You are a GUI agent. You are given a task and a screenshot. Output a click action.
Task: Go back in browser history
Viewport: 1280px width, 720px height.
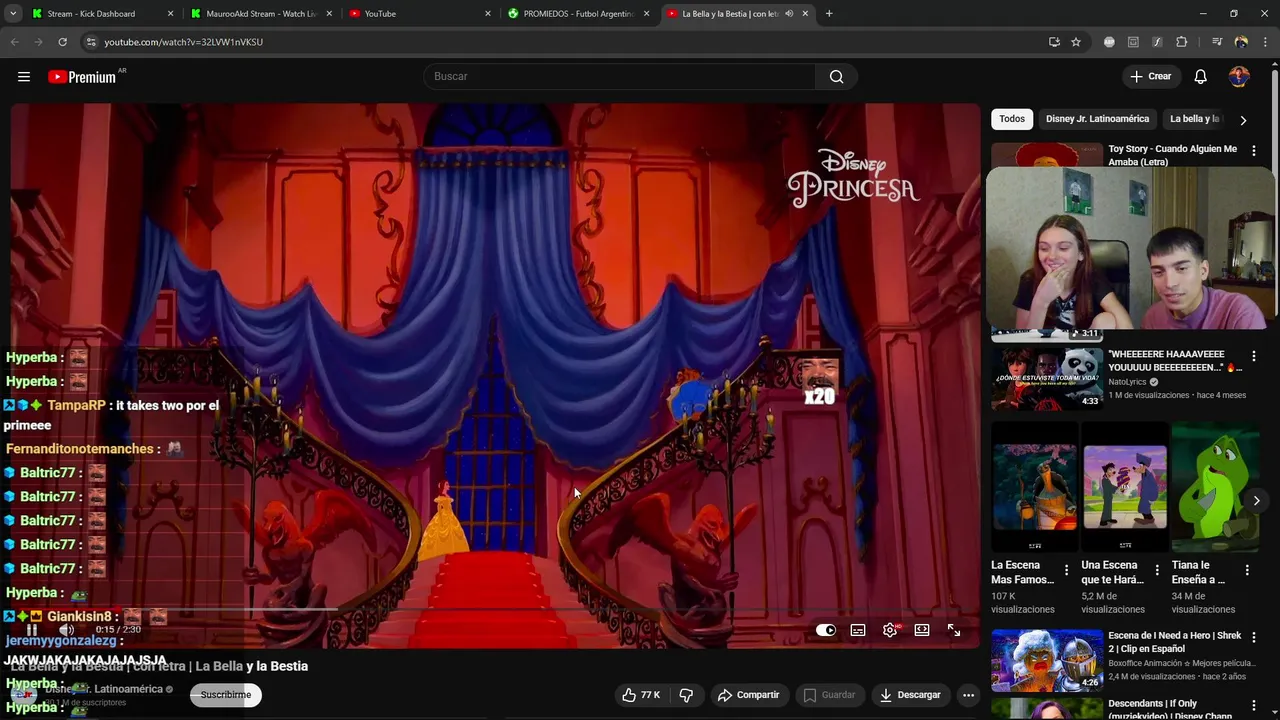pyautogui.click(x=14, y=42)
